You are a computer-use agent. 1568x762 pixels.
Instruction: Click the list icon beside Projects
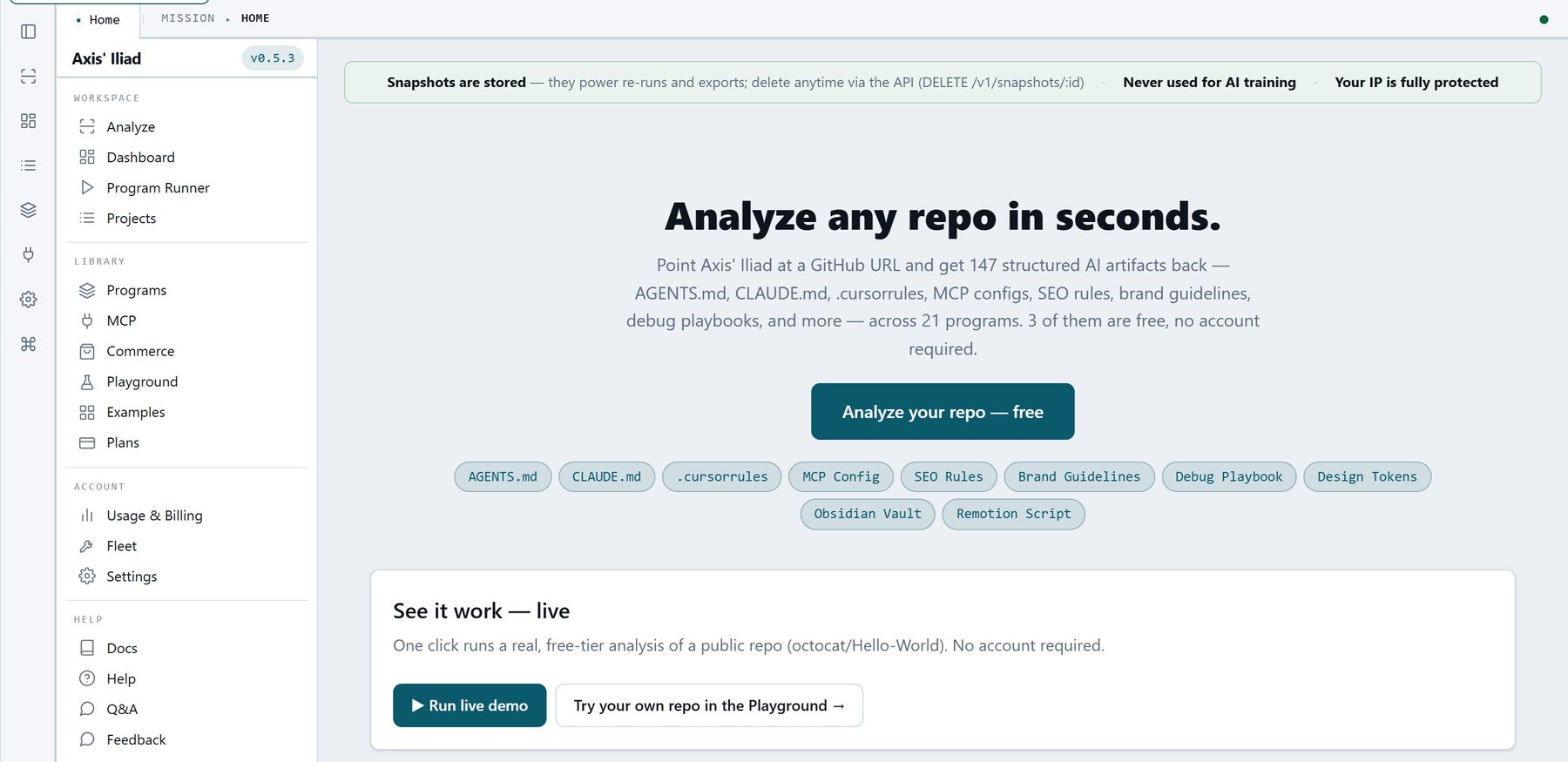(87, 218)
